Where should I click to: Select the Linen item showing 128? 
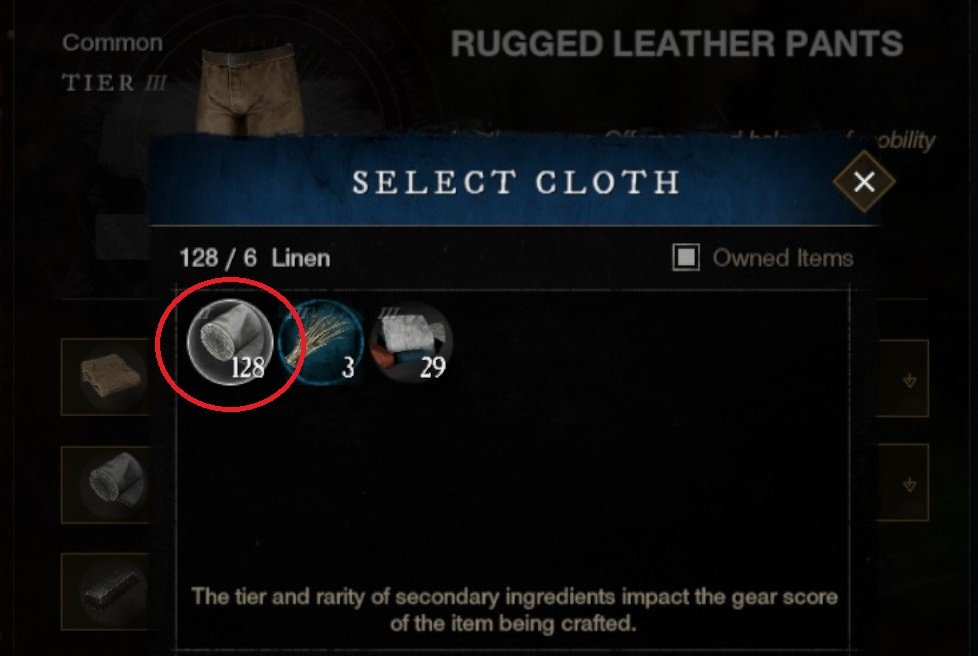230,342
